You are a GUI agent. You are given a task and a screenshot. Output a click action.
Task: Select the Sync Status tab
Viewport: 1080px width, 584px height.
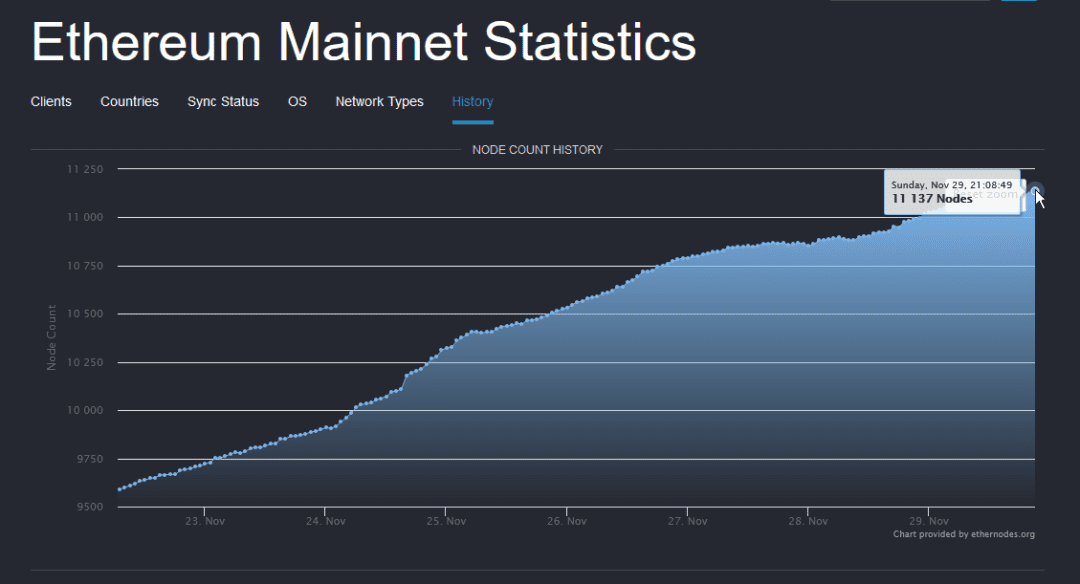tap(223, 101)
